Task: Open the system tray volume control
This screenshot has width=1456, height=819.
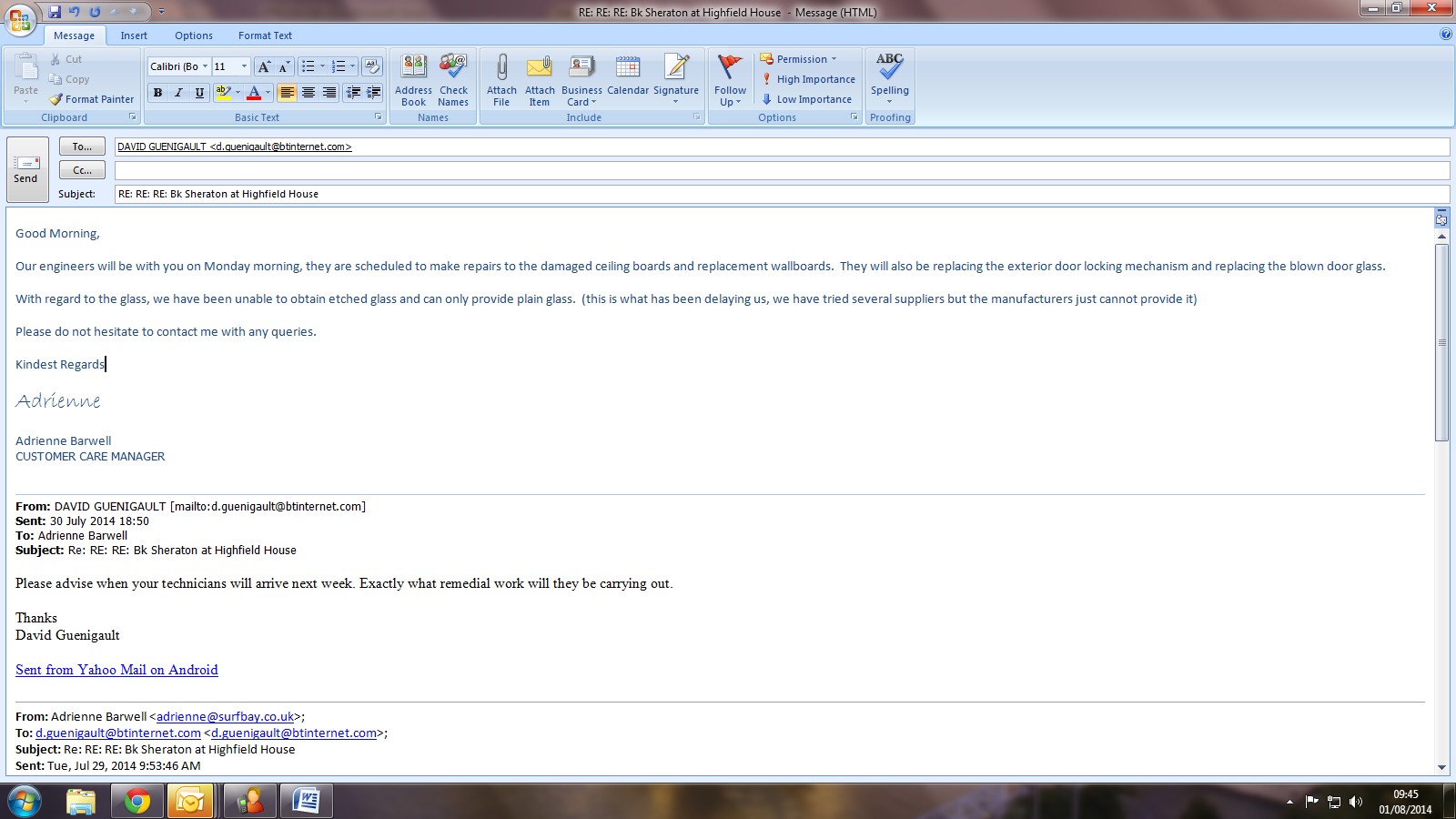Action: 1356,802
